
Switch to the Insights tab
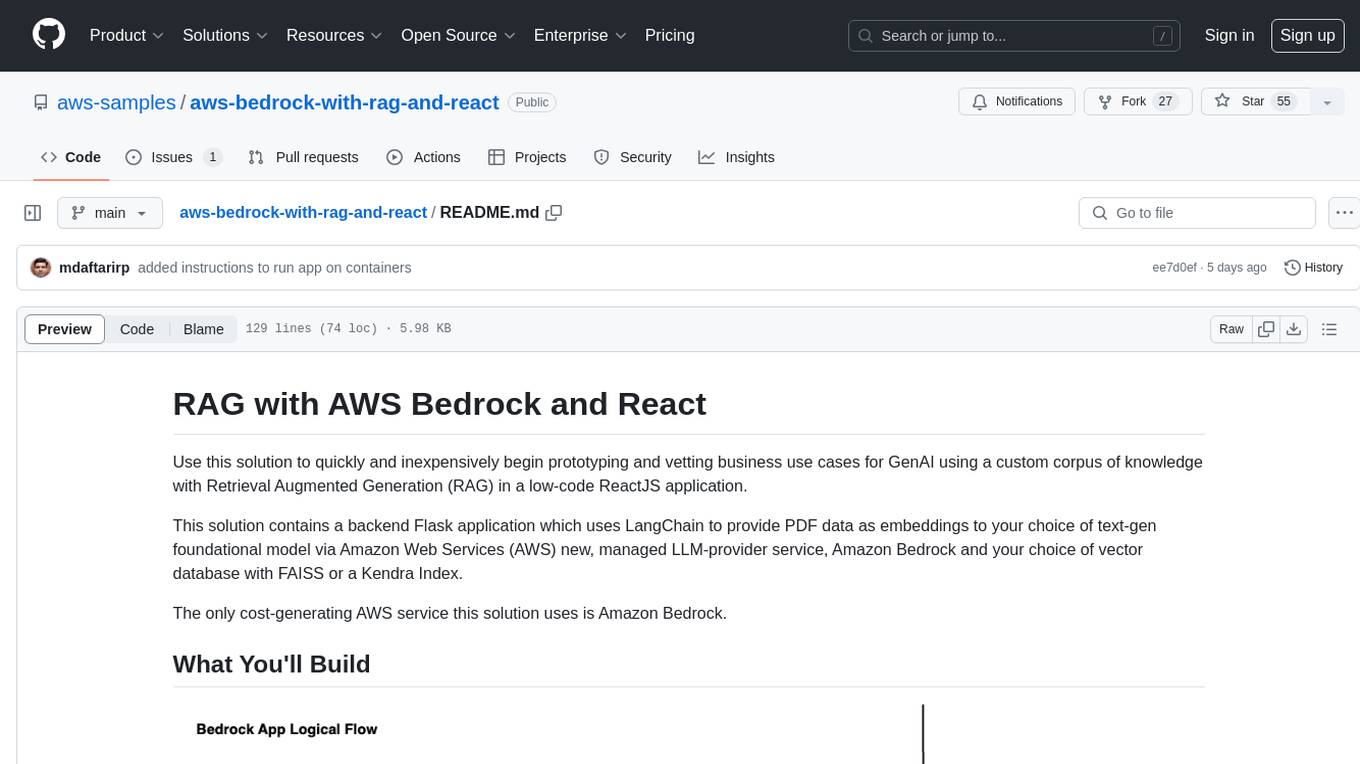736,157
